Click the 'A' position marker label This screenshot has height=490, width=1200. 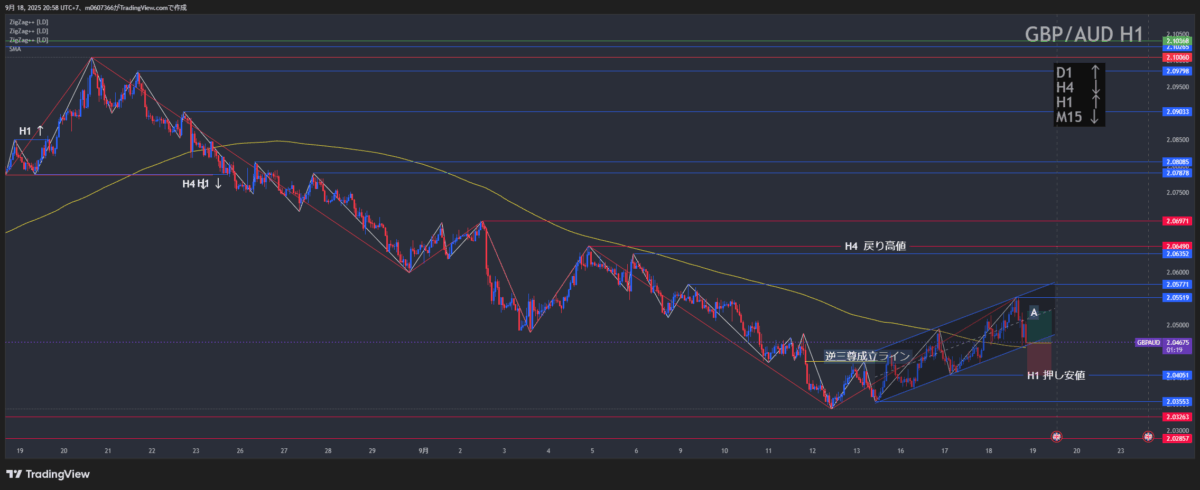[1034, 312]
